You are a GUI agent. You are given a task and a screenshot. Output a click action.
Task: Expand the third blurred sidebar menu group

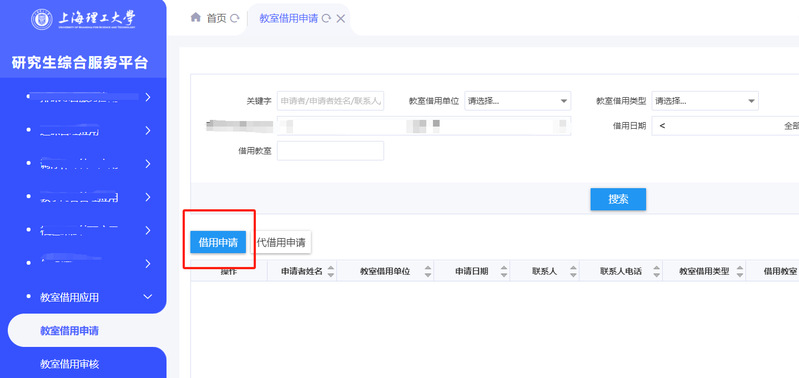148,164
